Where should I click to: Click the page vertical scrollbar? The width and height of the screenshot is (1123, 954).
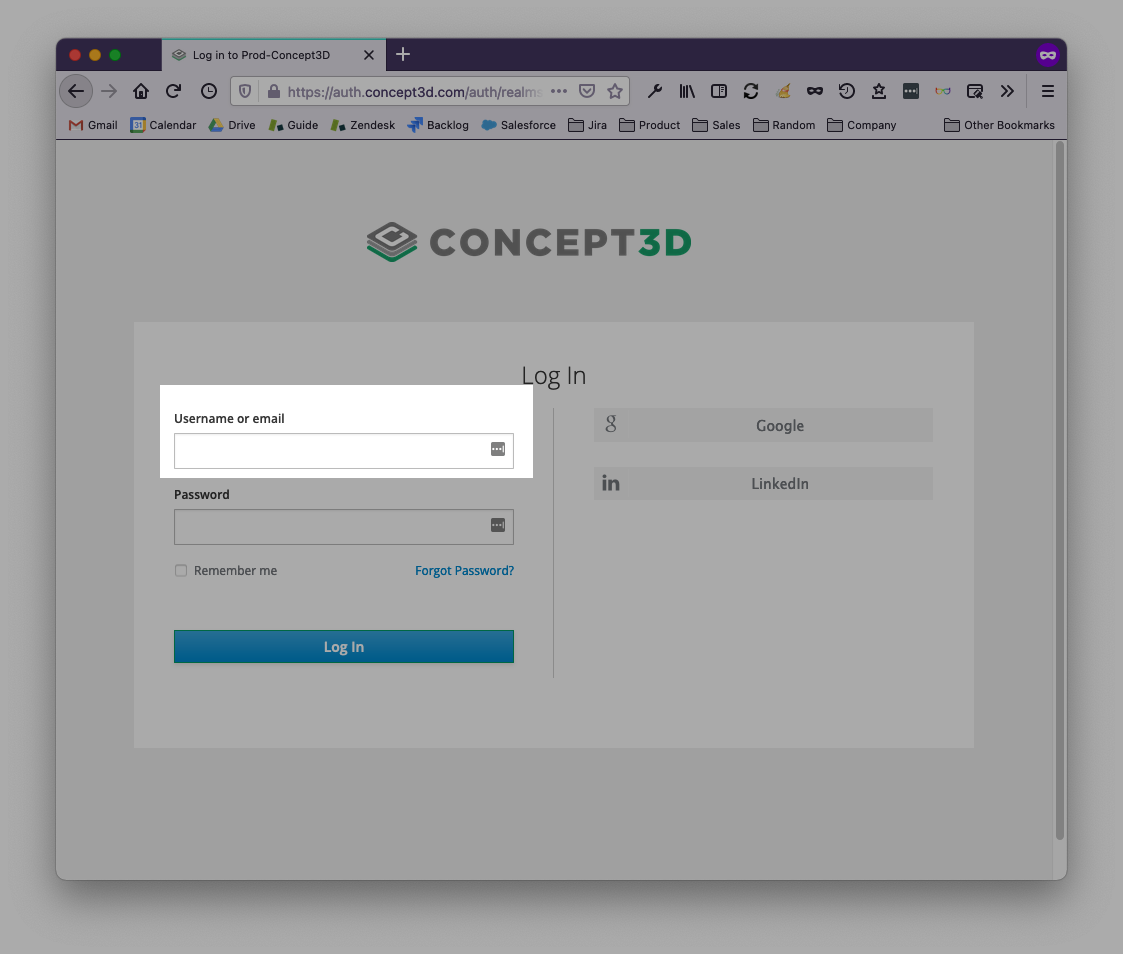(1060, 491)
